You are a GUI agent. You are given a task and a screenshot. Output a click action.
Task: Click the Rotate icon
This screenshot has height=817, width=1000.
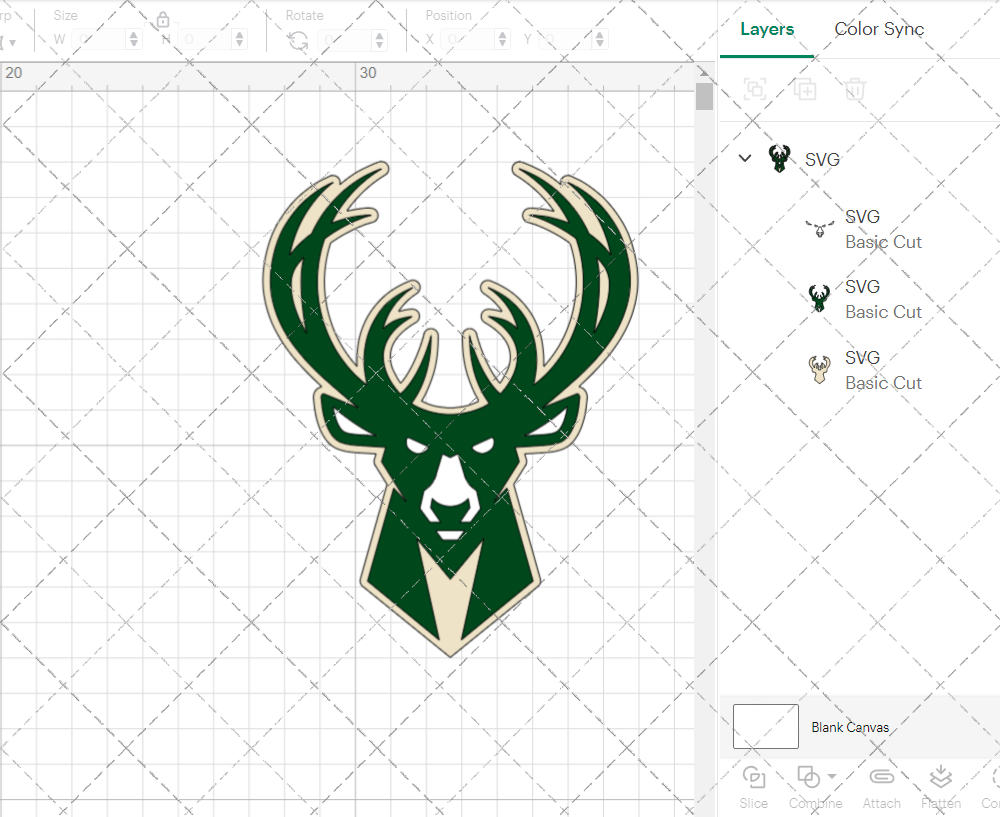point(298,41)
